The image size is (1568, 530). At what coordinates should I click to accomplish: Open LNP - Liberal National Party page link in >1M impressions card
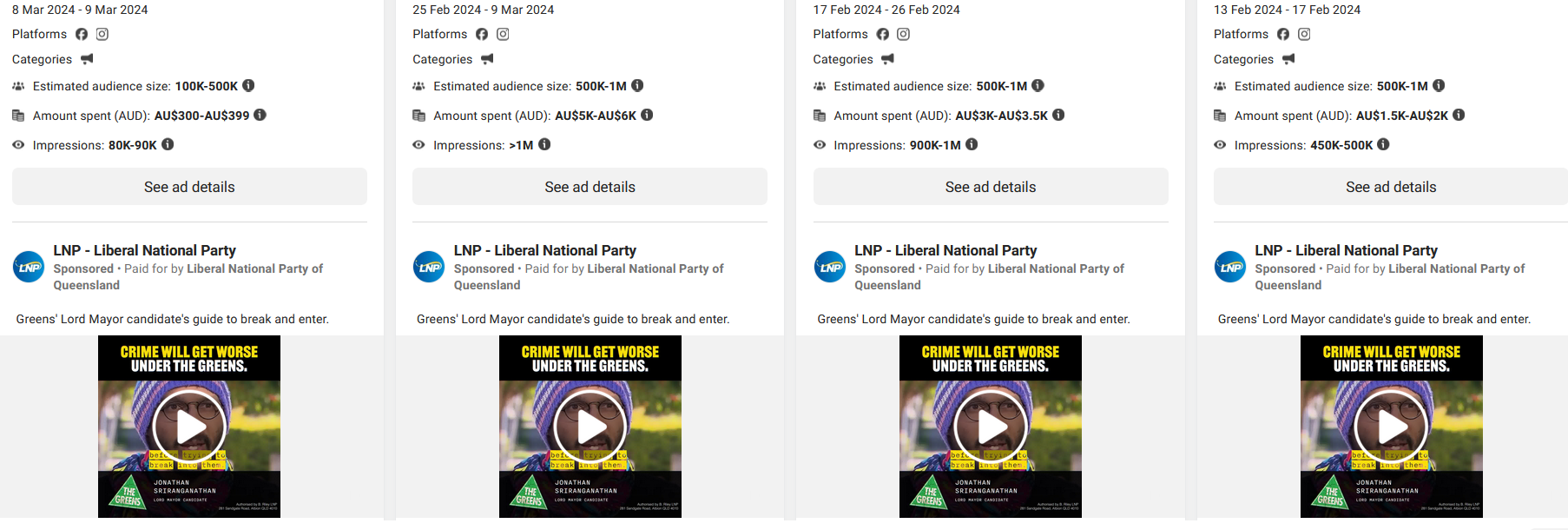click(x=545, y=250)
